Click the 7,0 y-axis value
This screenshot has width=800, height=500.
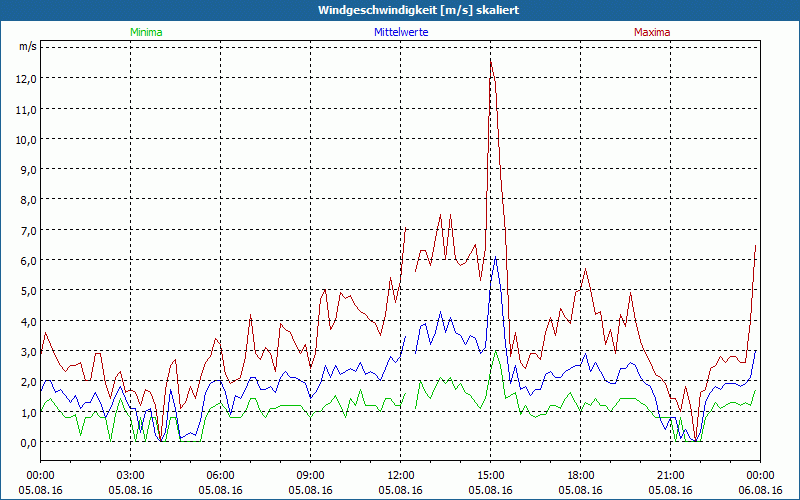click(30, 231)
